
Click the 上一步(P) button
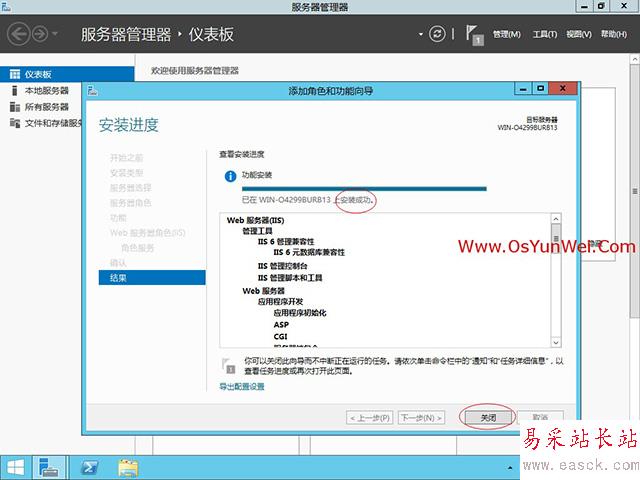point(370,418)
